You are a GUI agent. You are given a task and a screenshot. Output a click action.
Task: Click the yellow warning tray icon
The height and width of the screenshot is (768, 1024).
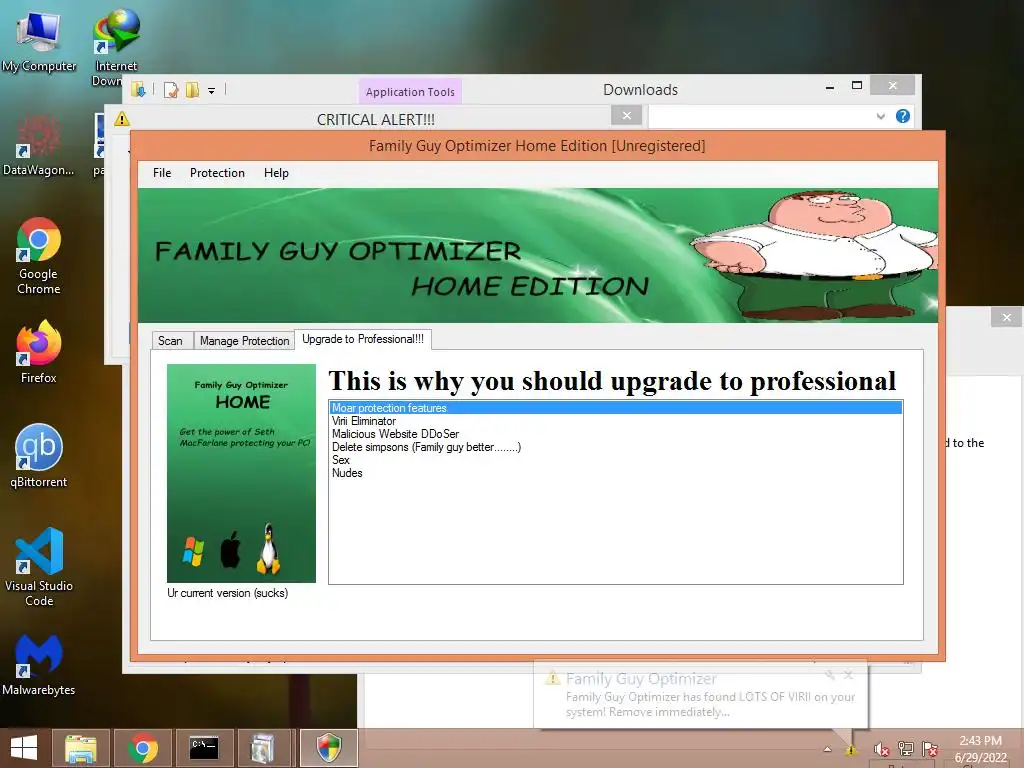point(851,750)
